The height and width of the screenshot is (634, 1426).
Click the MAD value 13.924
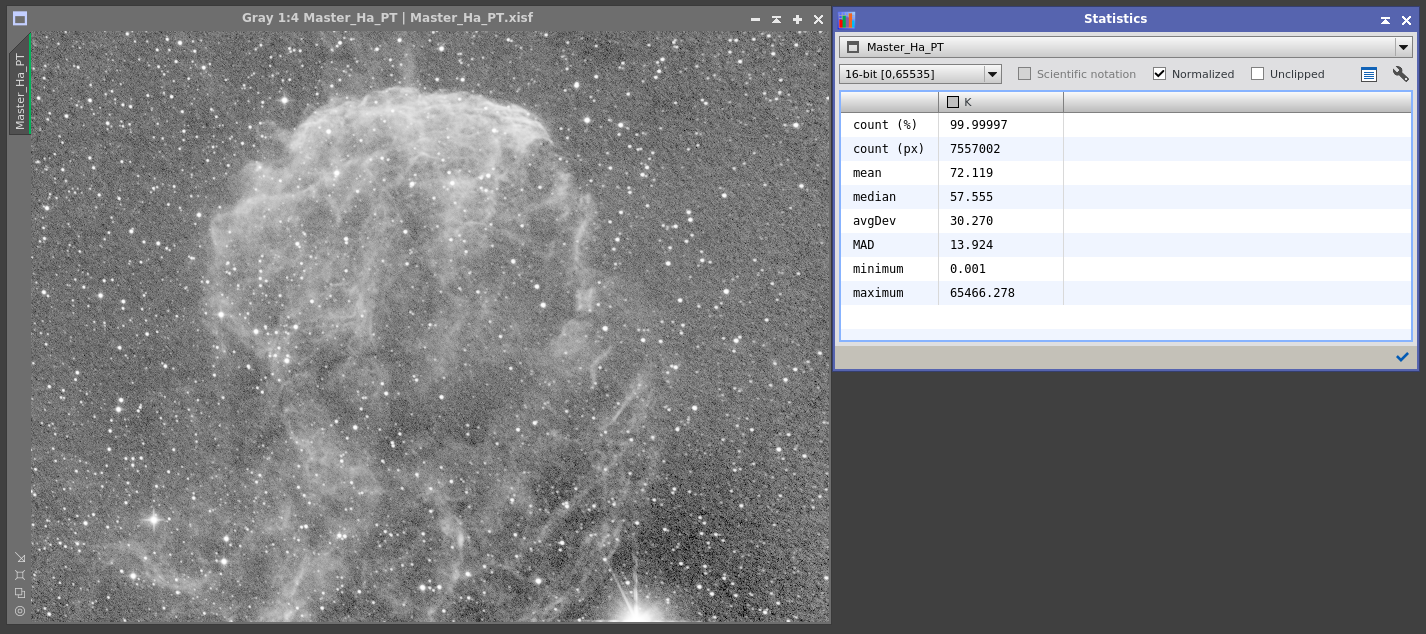(971, 245)
